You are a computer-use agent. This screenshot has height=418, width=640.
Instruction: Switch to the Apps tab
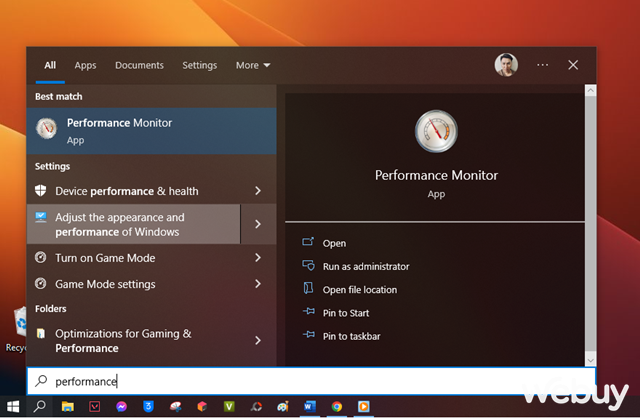coord(85,65)
